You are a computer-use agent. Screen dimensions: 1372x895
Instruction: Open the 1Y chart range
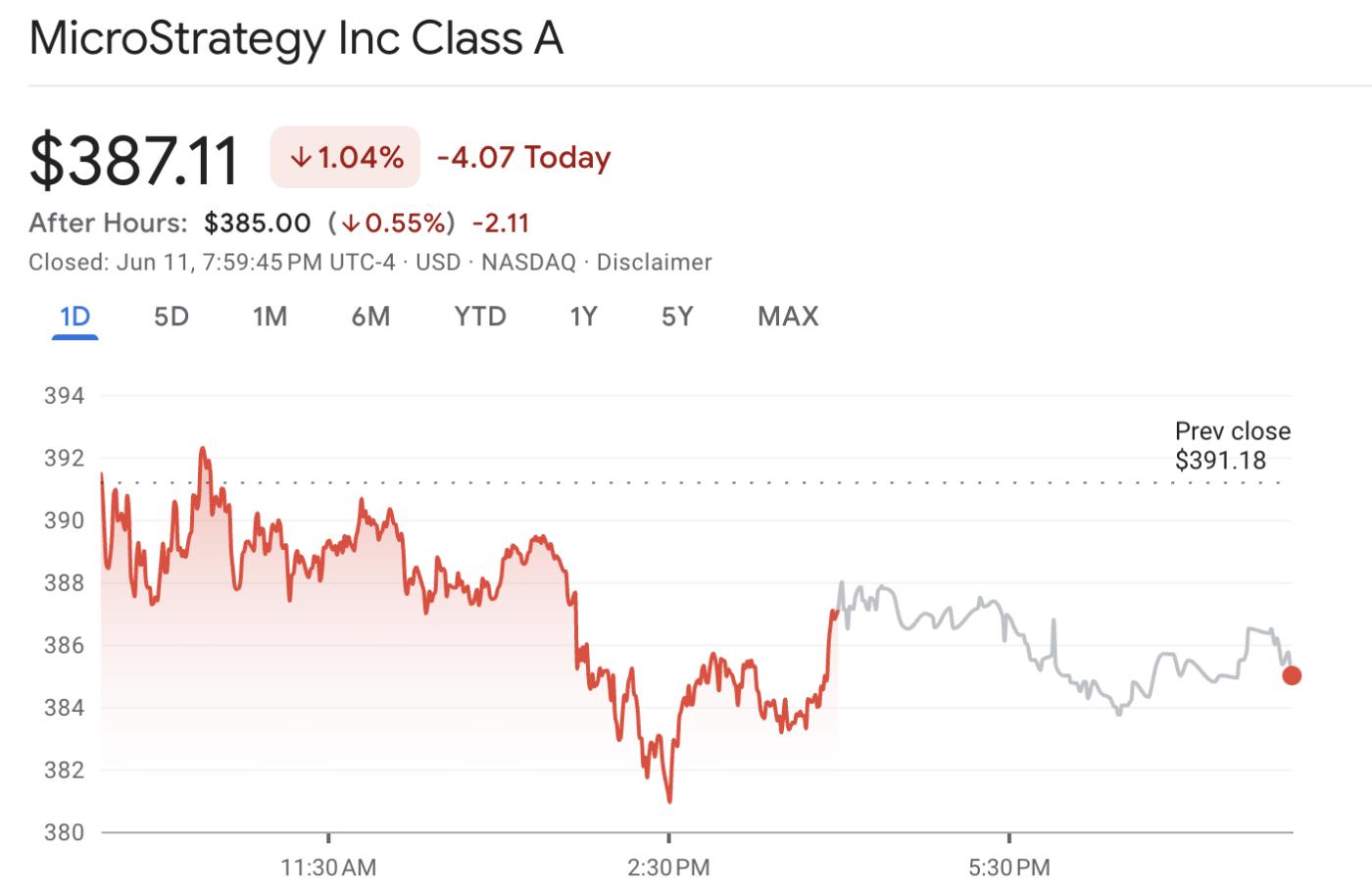[x=582, y=317]
